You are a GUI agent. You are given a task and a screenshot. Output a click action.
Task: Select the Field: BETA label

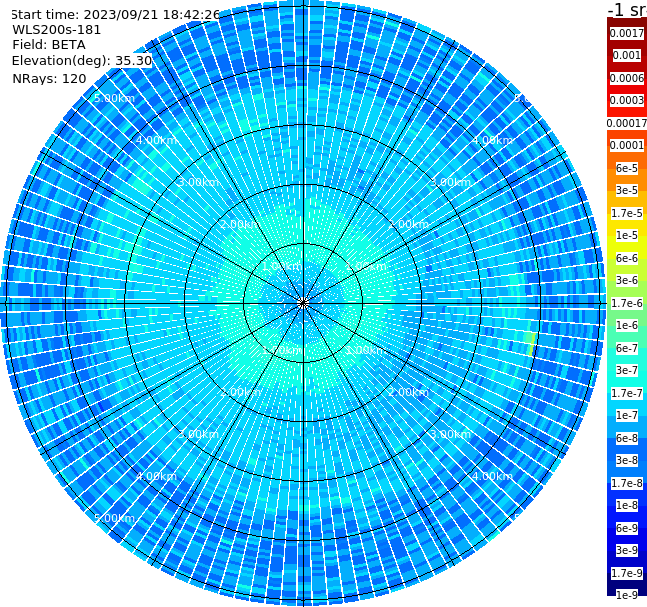pyautogui.click(x=49, y=45)
